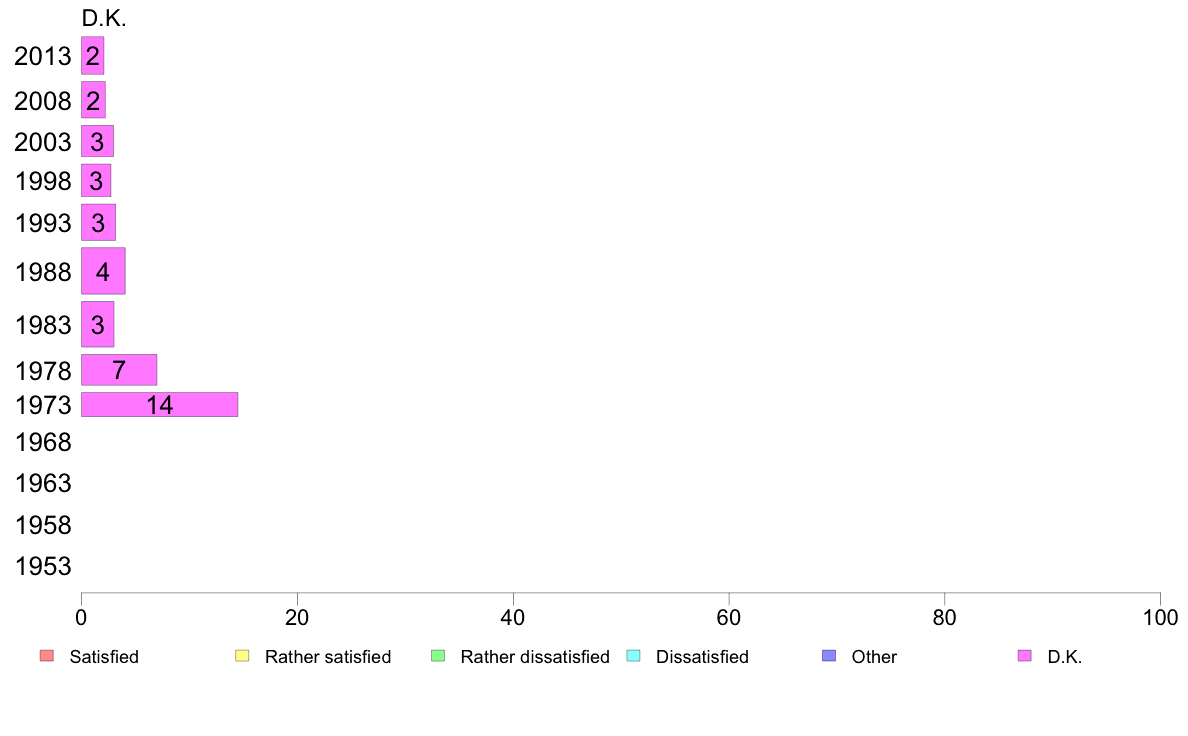Click the green Rather dissatisfied legend swatch
Screen dimensions: 1188x736
point(438,656)
